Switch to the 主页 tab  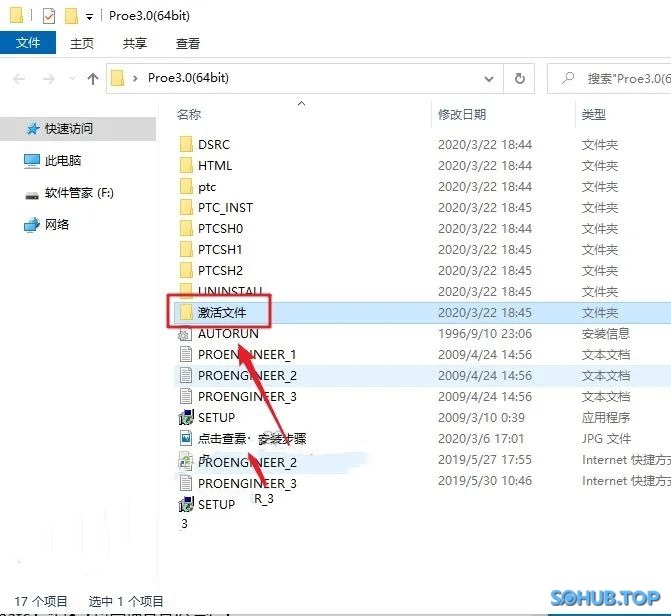coord(82,43)
